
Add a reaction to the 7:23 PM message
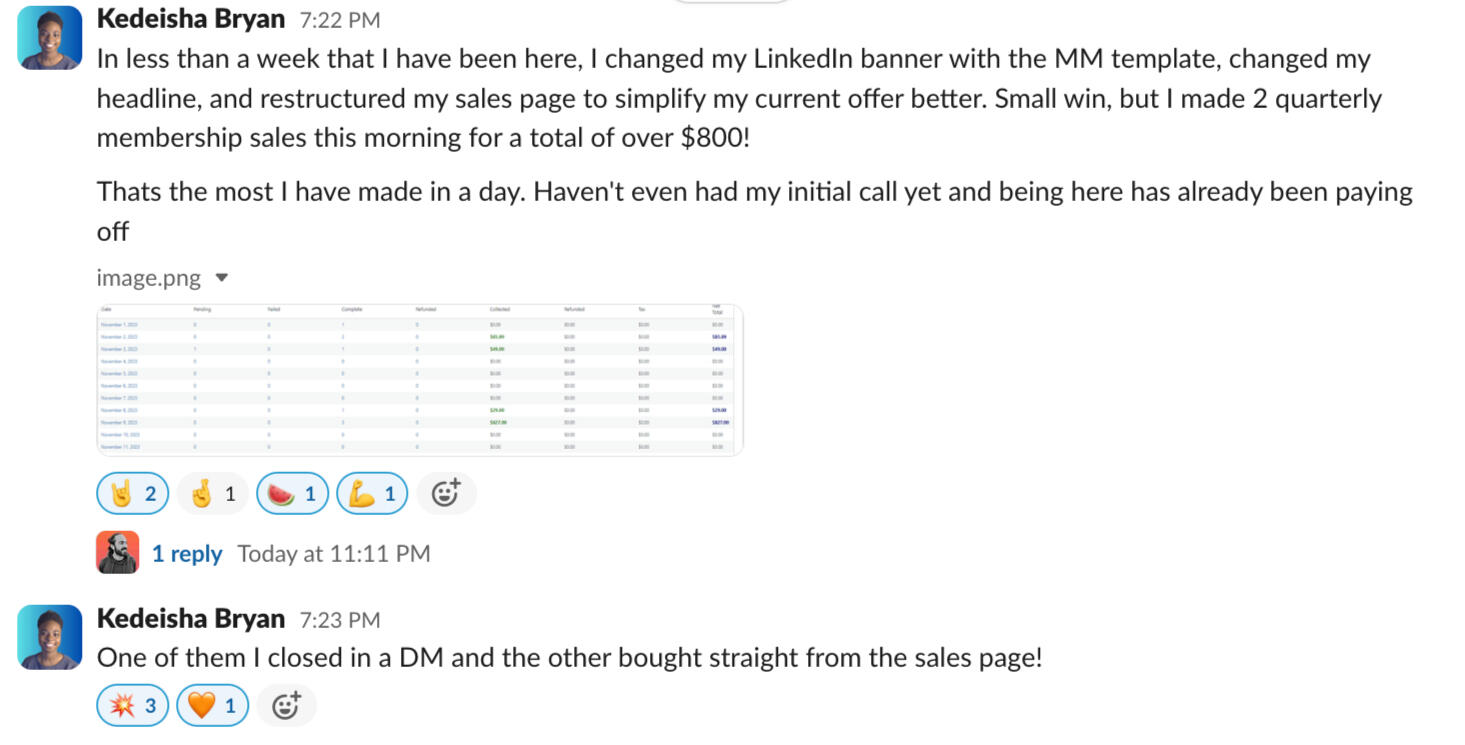(x=286, y=706)
